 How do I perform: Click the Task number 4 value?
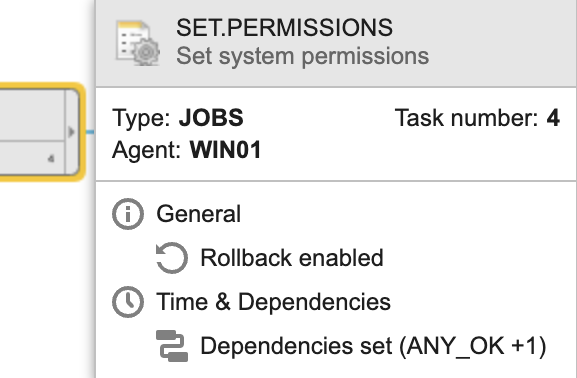[x=553, y=118]
